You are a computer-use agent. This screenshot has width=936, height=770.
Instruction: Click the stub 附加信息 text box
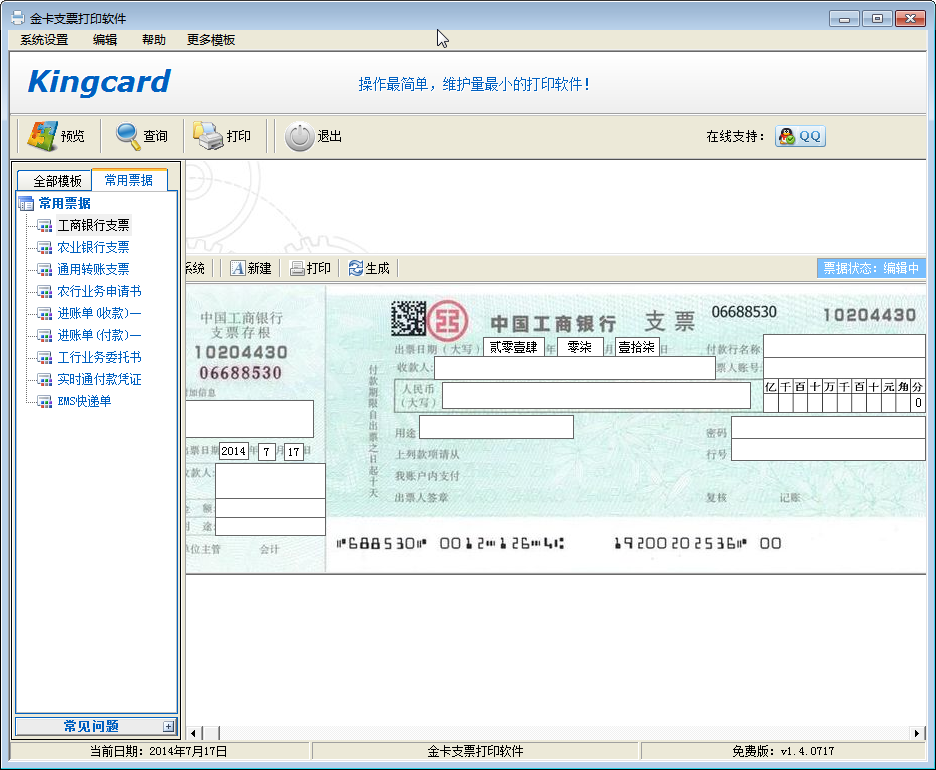pos(250,419)
